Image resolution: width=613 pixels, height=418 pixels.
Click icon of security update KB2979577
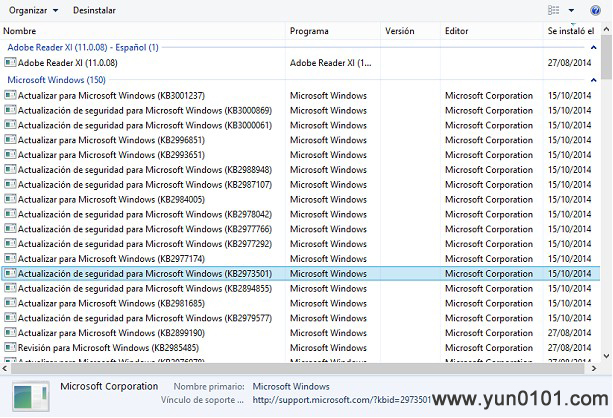pyautogui.click(x=10, y=318)
